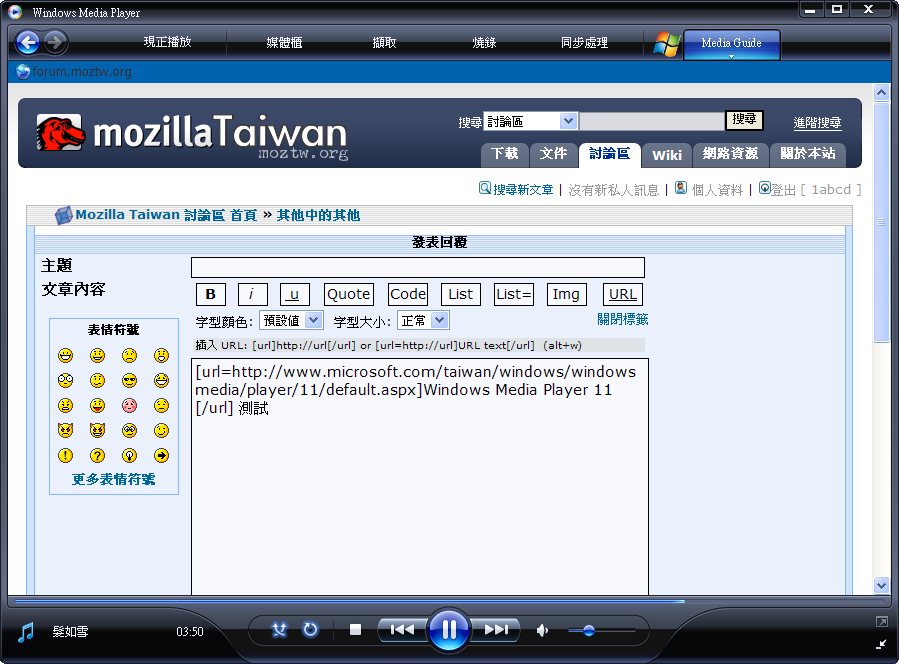The image size is (899, 664).
Task: Adjust the volume slider
Action: (x=601, y=631)
